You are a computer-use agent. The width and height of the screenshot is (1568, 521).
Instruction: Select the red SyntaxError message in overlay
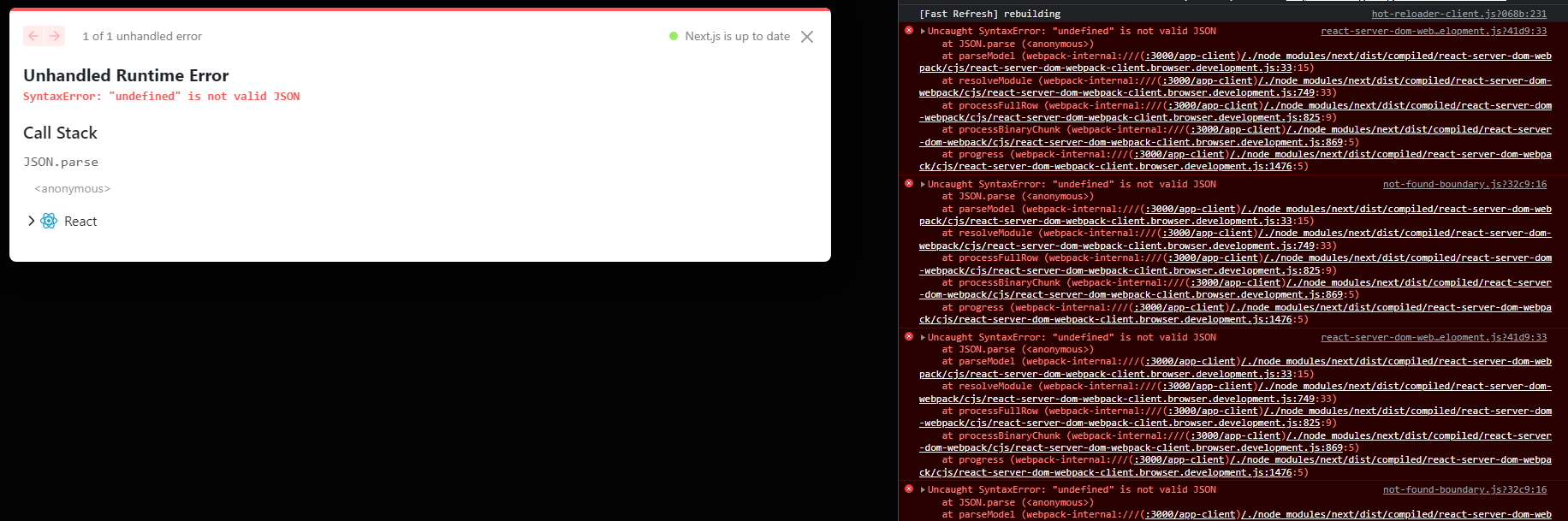[x=162, y=96]
